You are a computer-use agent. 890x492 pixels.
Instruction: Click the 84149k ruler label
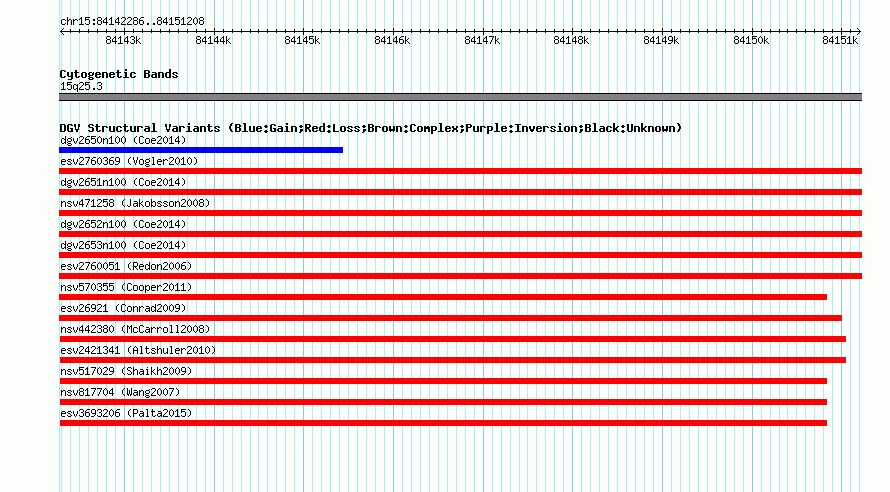661,40
